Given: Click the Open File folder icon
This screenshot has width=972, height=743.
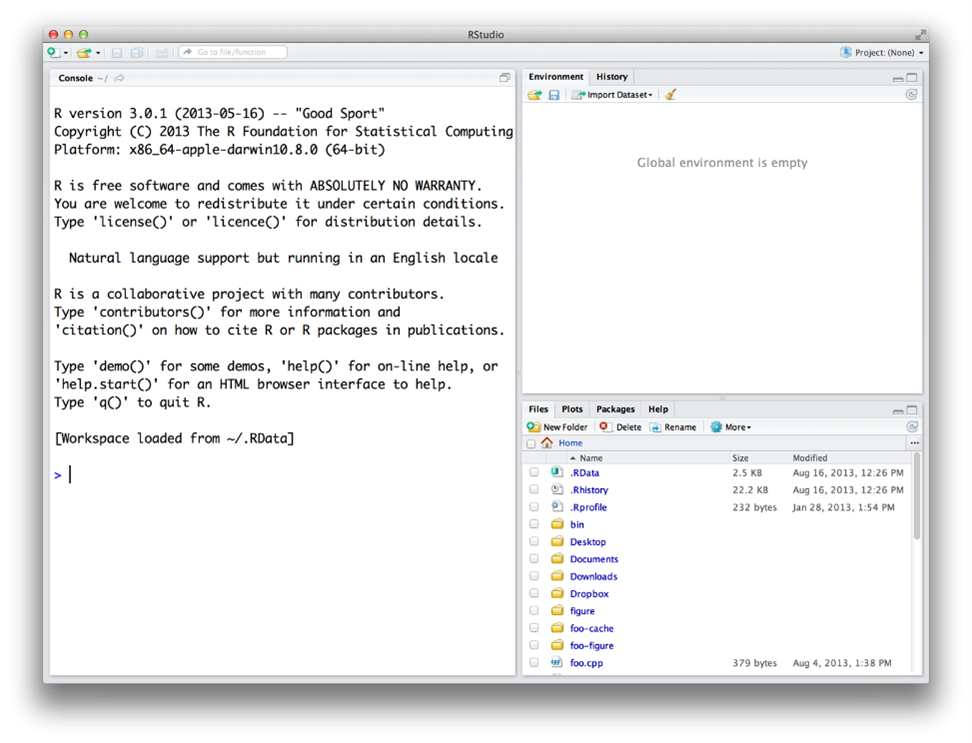Looking at the screenshot, I should click(84, 53).
